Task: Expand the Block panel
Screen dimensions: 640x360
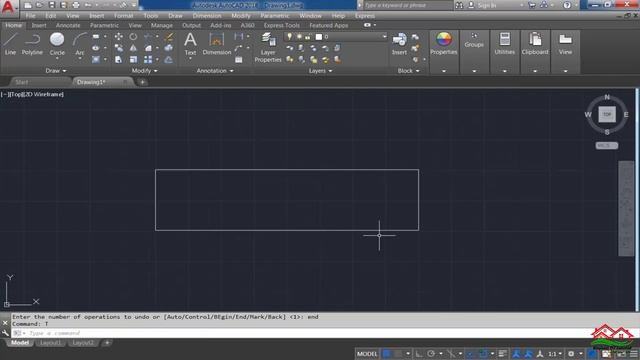Action: pos(408,71)
